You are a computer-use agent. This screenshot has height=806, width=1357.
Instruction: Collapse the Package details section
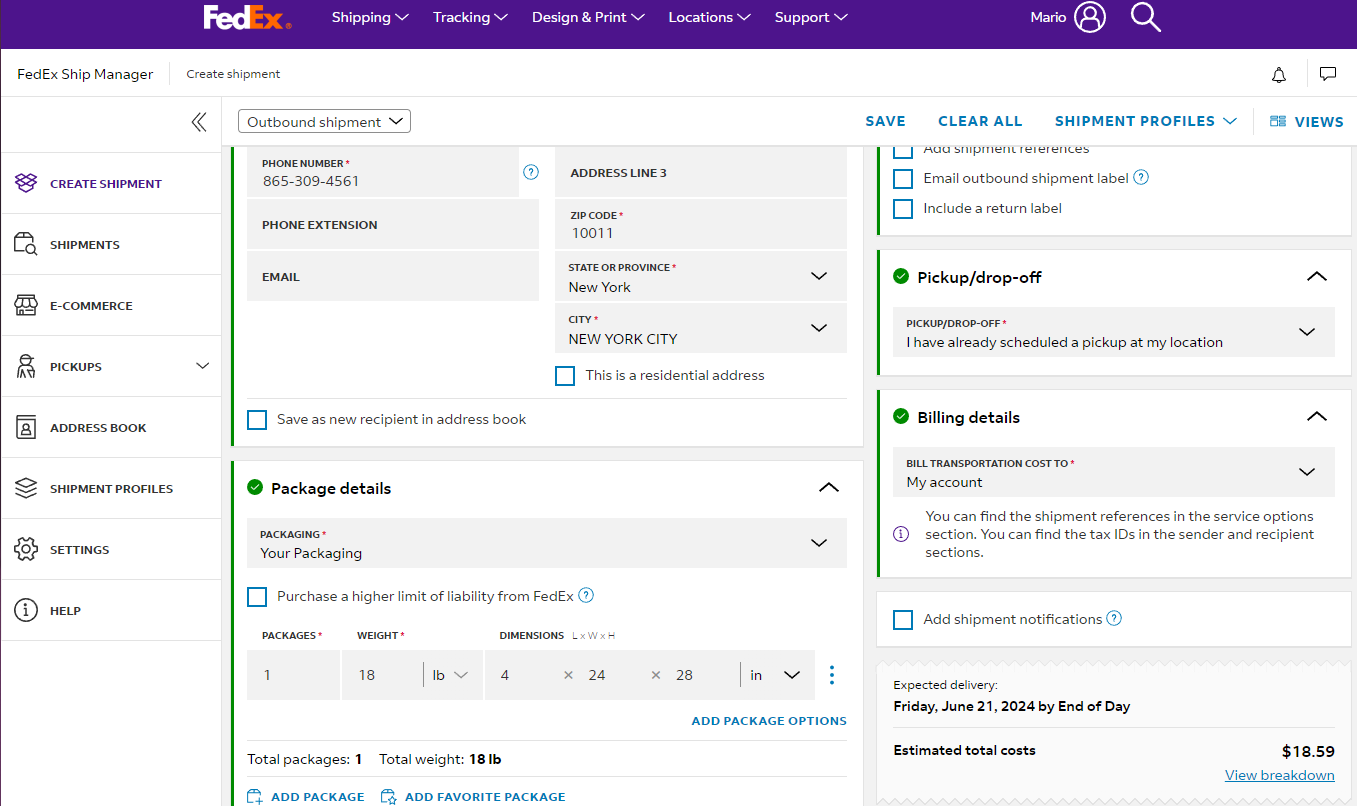828,488
